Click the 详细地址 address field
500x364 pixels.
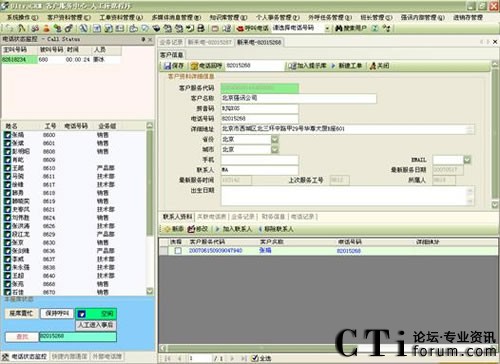[347, 129]
